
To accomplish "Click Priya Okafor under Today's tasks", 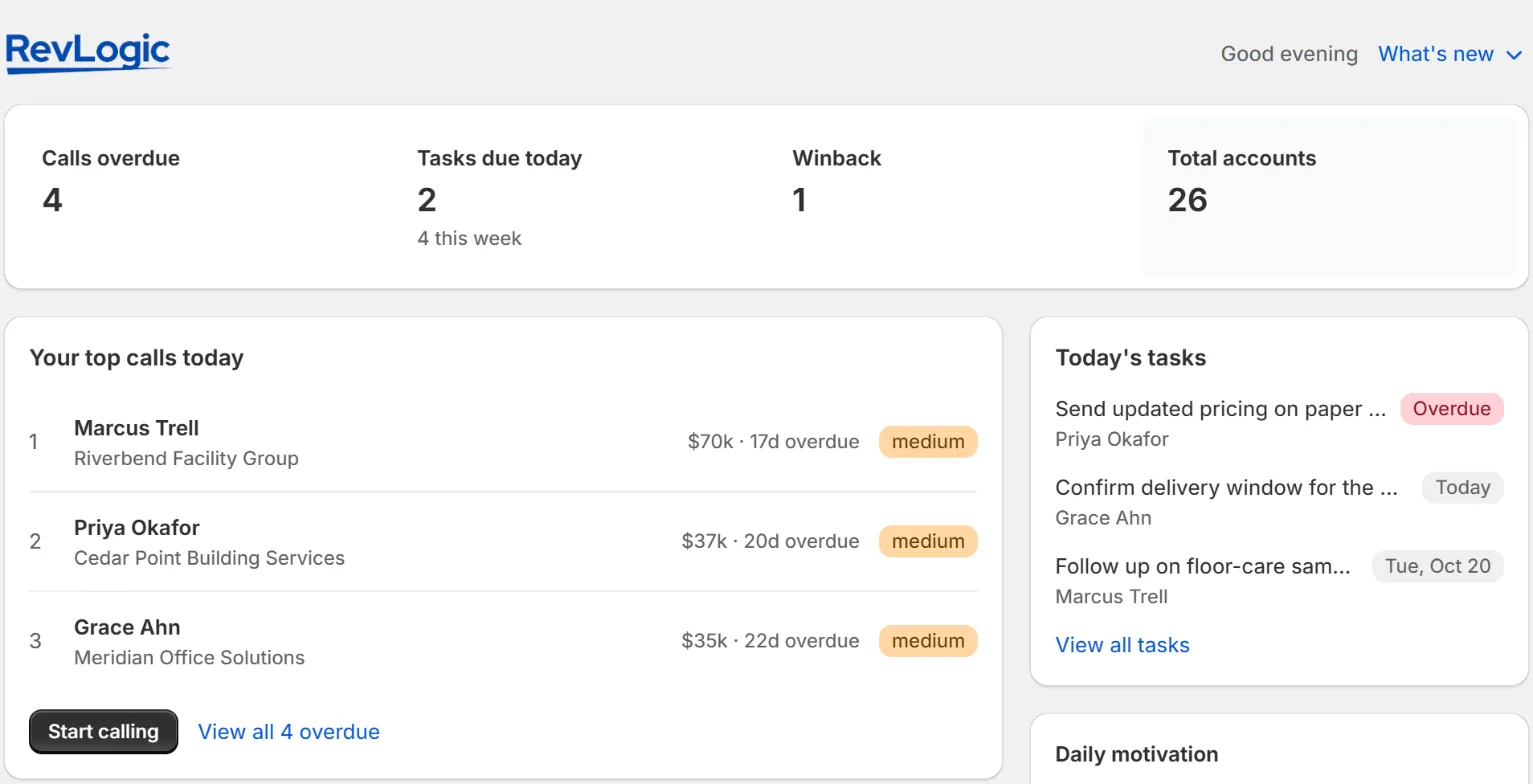I will click(x=1112, y=438).
